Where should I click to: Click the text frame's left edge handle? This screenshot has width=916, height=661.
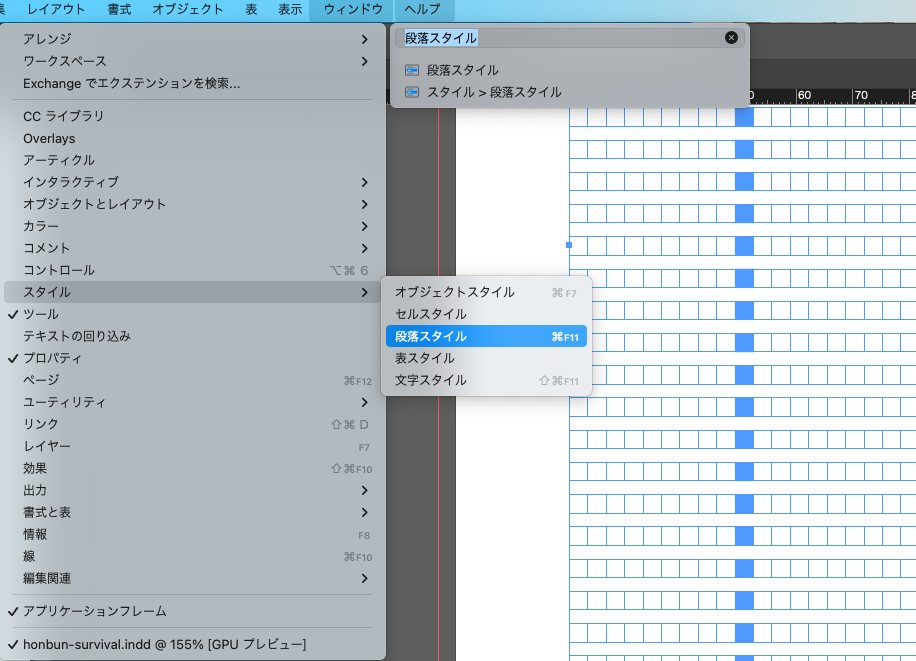569,245
